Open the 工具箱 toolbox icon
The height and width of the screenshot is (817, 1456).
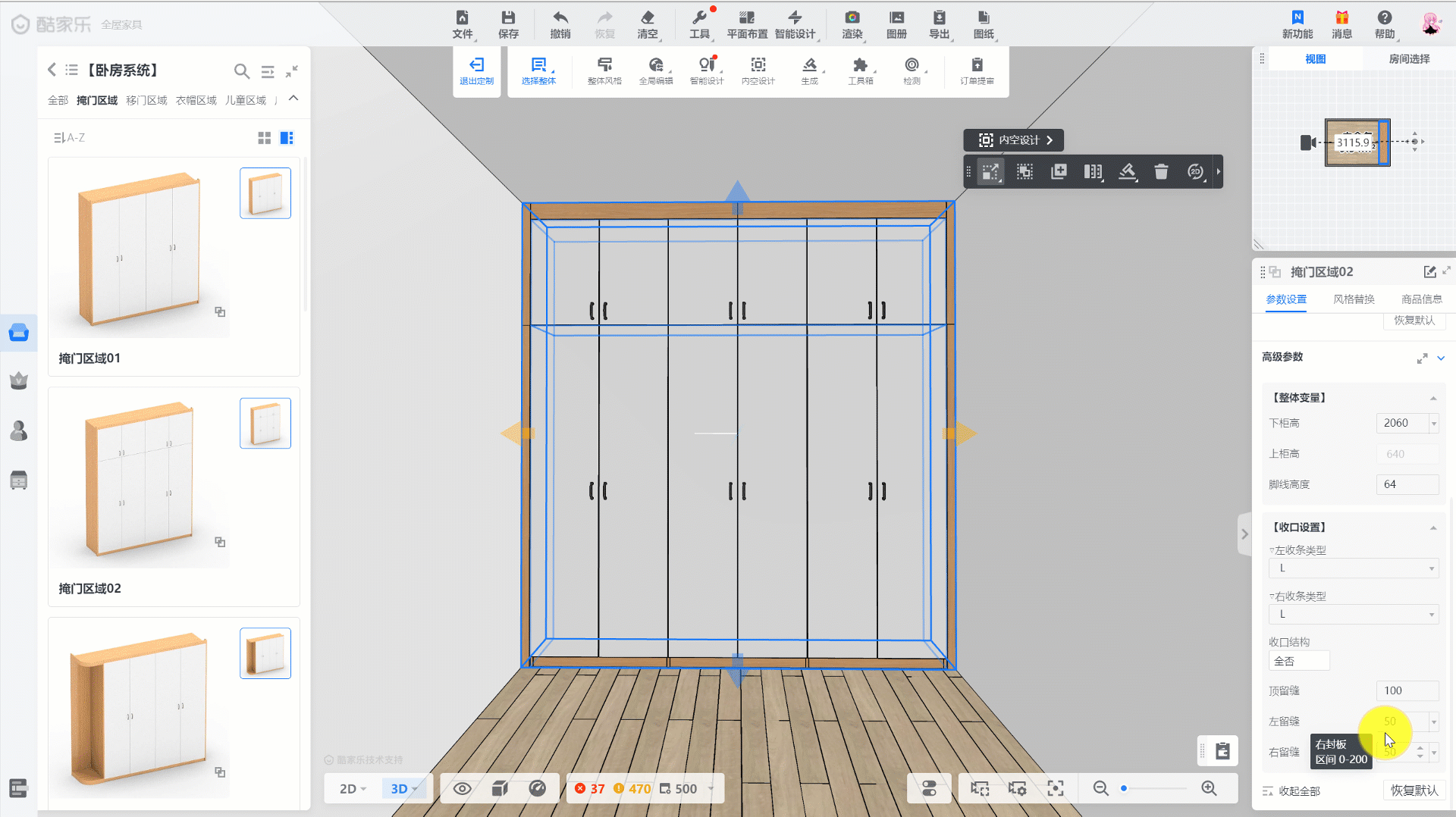[x=860, y=65]
